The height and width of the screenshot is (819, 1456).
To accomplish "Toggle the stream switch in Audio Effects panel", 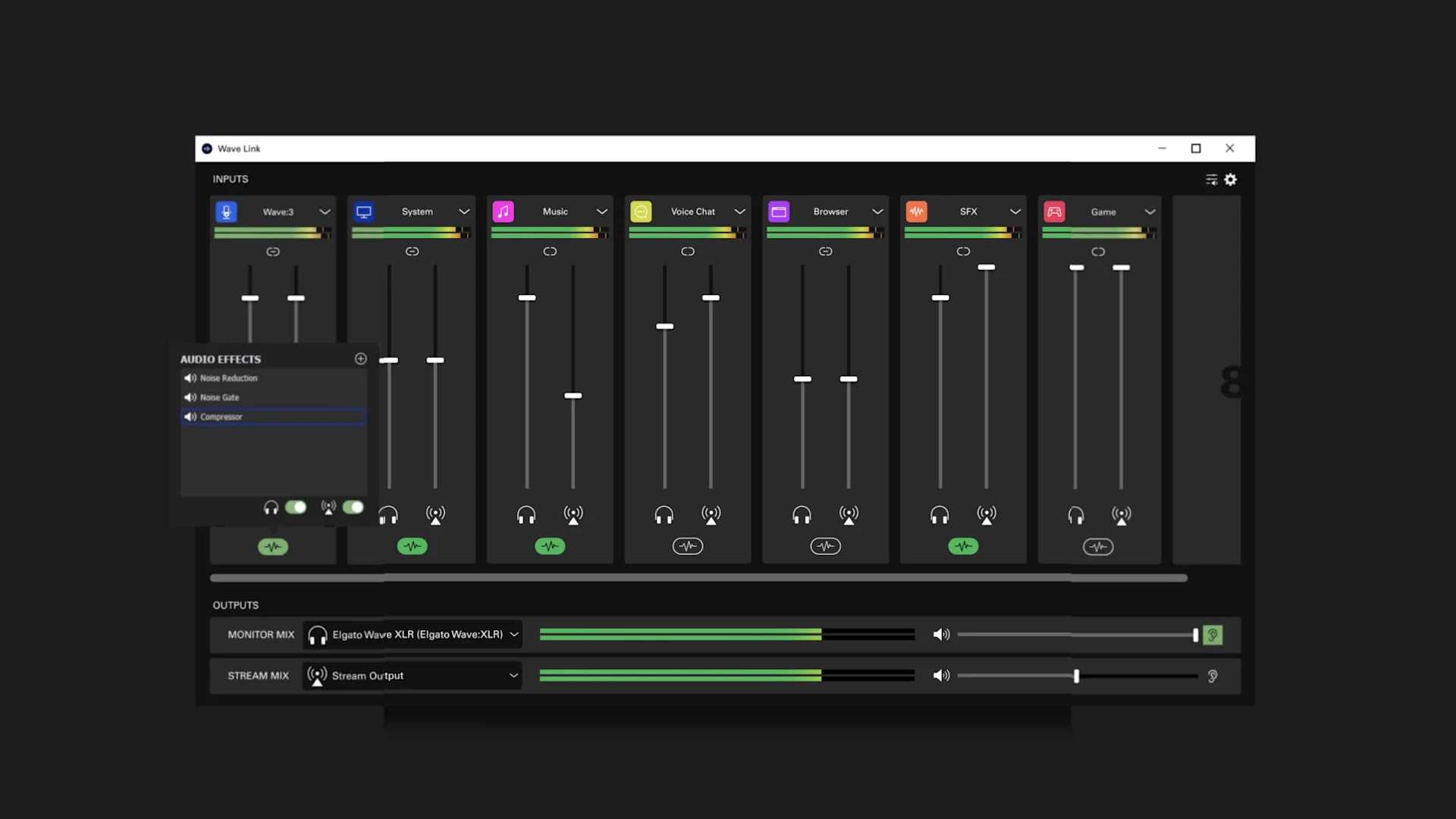I will click(353, 507).
